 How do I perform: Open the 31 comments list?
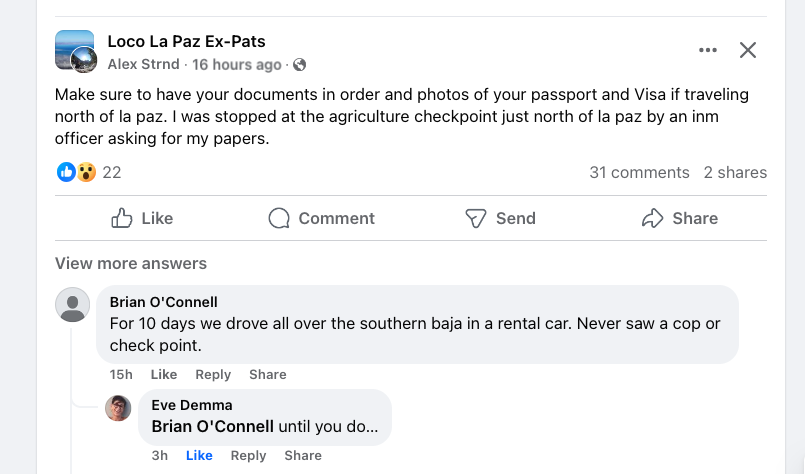639,172
